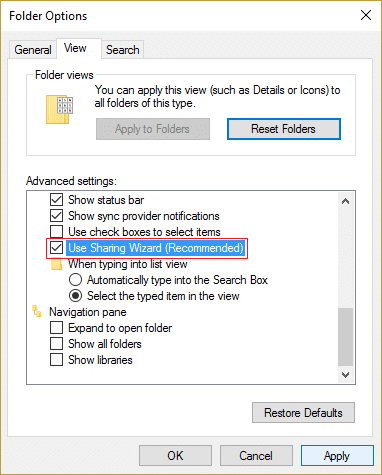Uncheck Show status bar
This screenshot has height=475, width=382.
click(56, 200)
